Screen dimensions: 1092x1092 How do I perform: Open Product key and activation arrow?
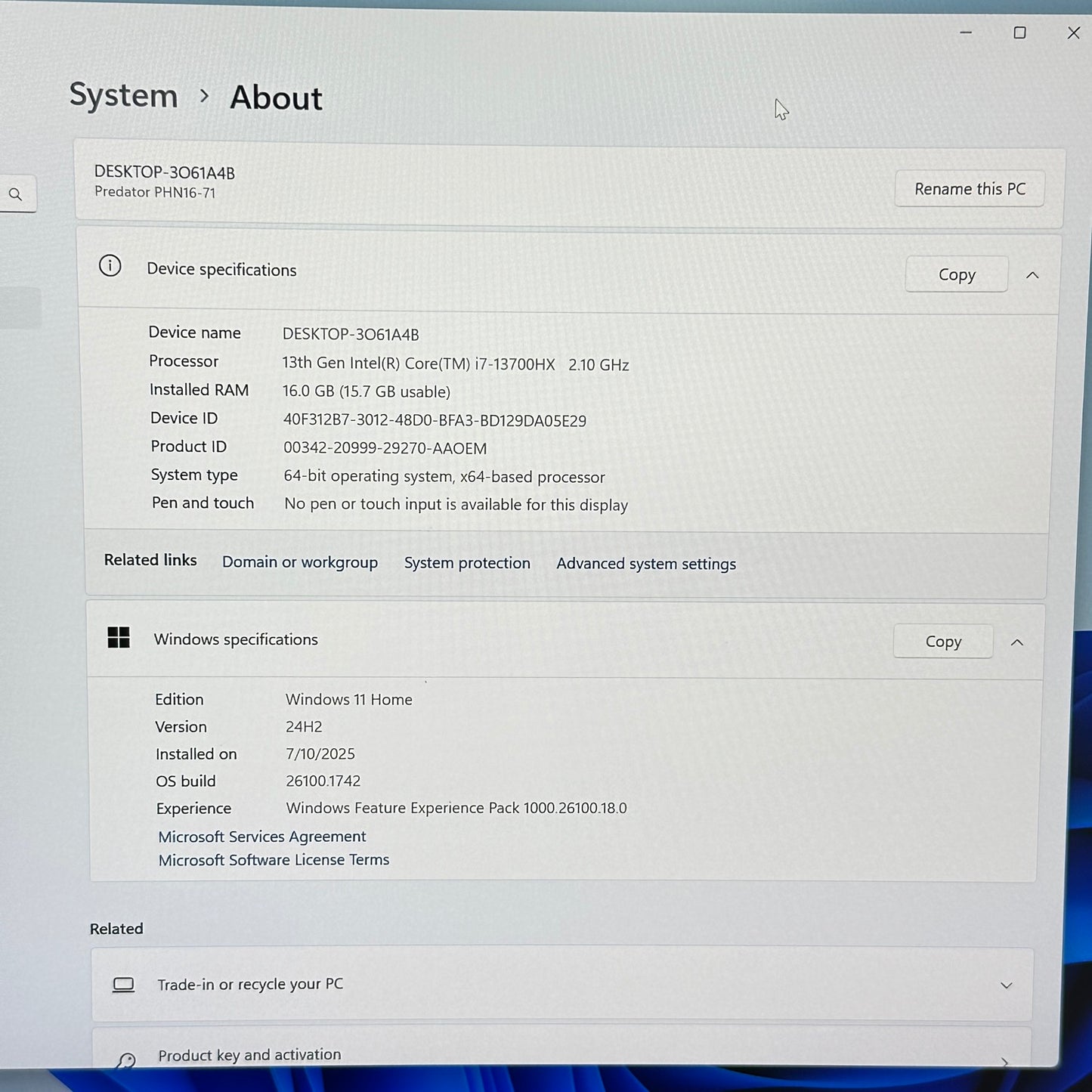pos(1004,1062)
